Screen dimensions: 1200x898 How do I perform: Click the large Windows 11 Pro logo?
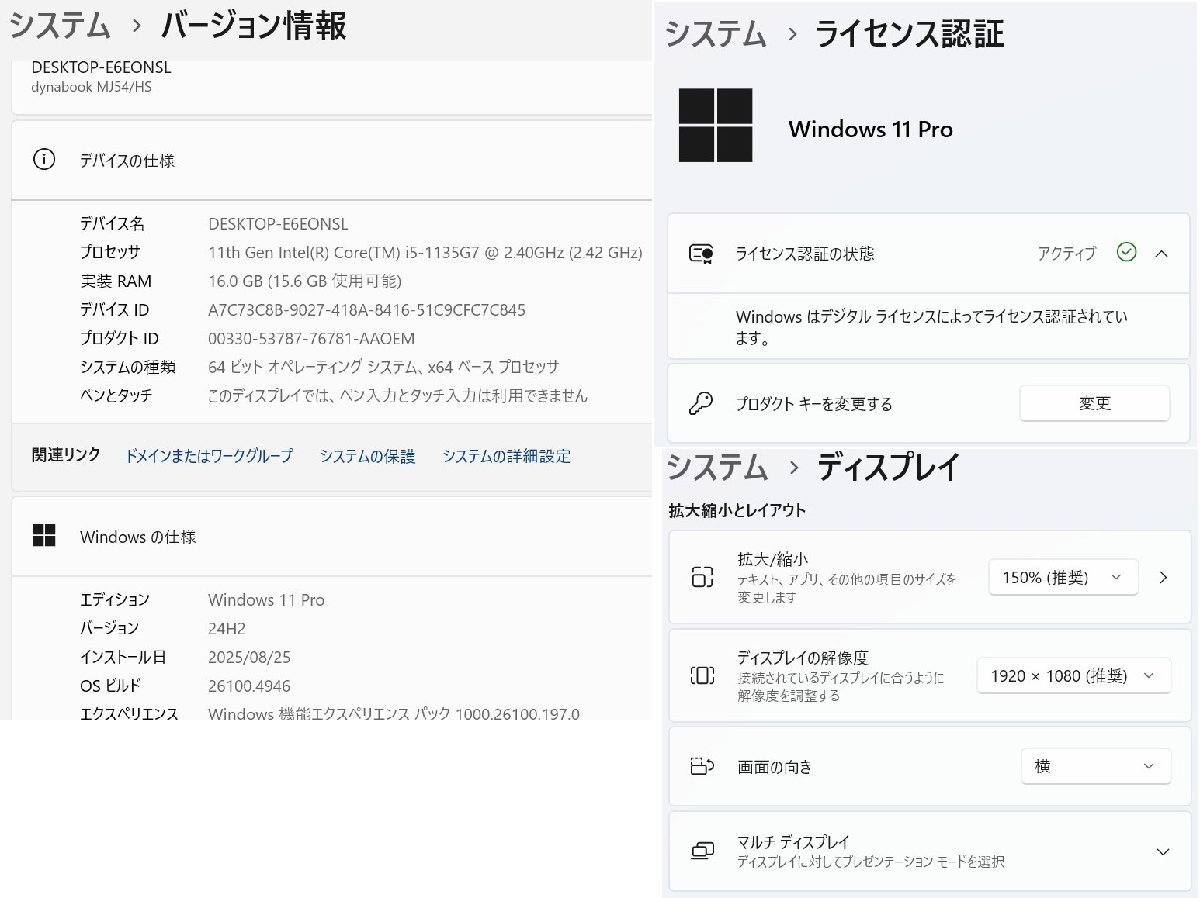coord(715,125)
